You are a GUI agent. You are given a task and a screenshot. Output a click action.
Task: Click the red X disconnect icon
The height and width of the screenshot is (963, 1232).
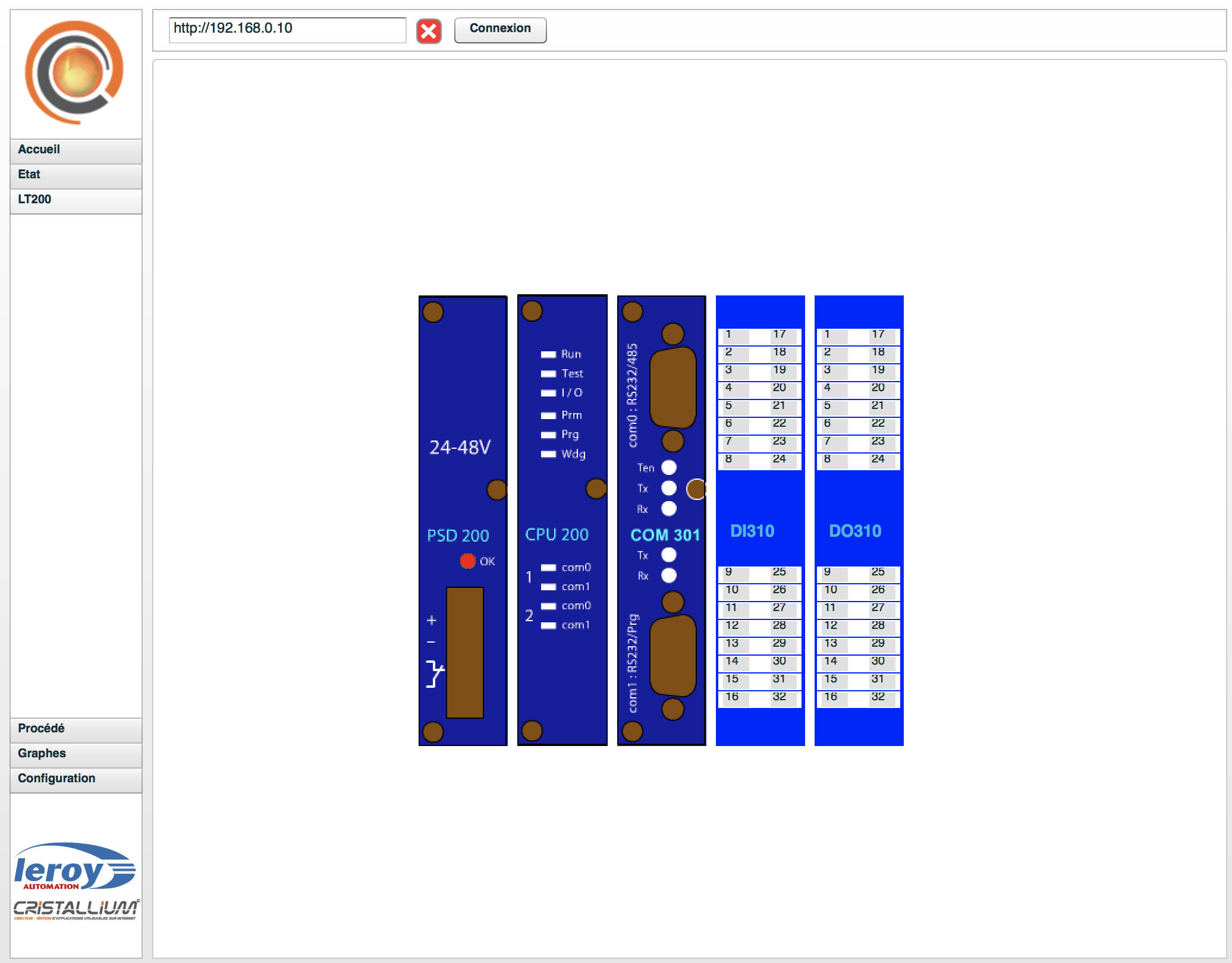pos(429,31)
